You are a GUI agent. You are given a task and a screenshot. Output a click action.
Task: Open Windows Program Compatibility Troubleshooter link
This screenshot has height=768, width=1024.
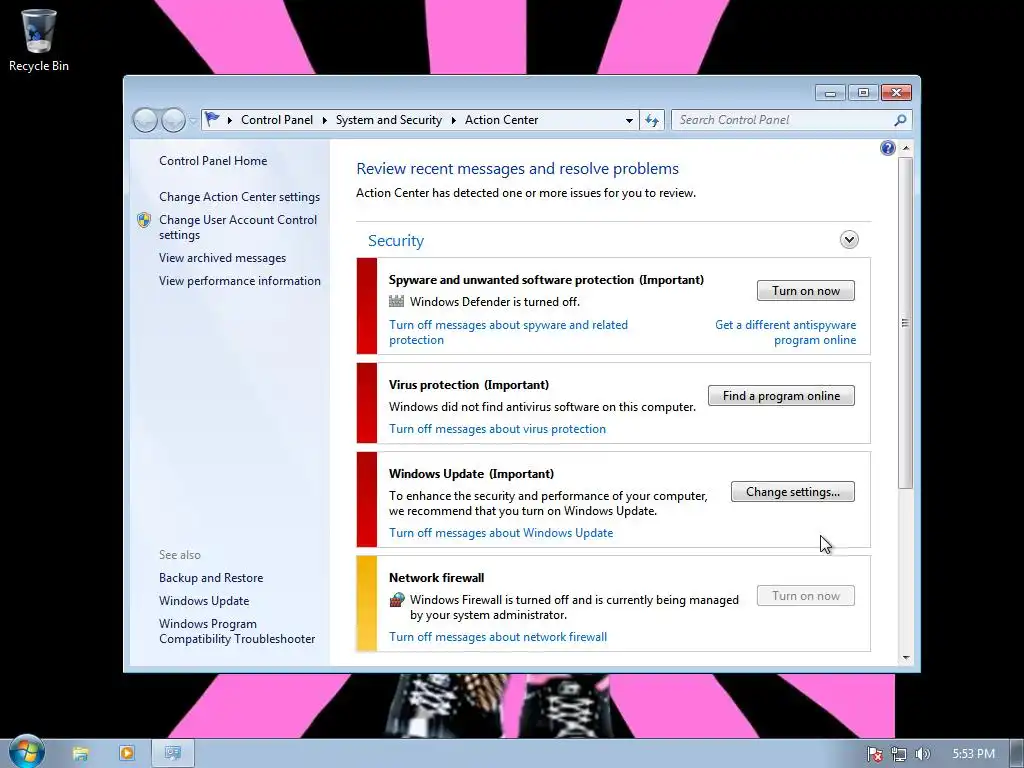point(236,632)
